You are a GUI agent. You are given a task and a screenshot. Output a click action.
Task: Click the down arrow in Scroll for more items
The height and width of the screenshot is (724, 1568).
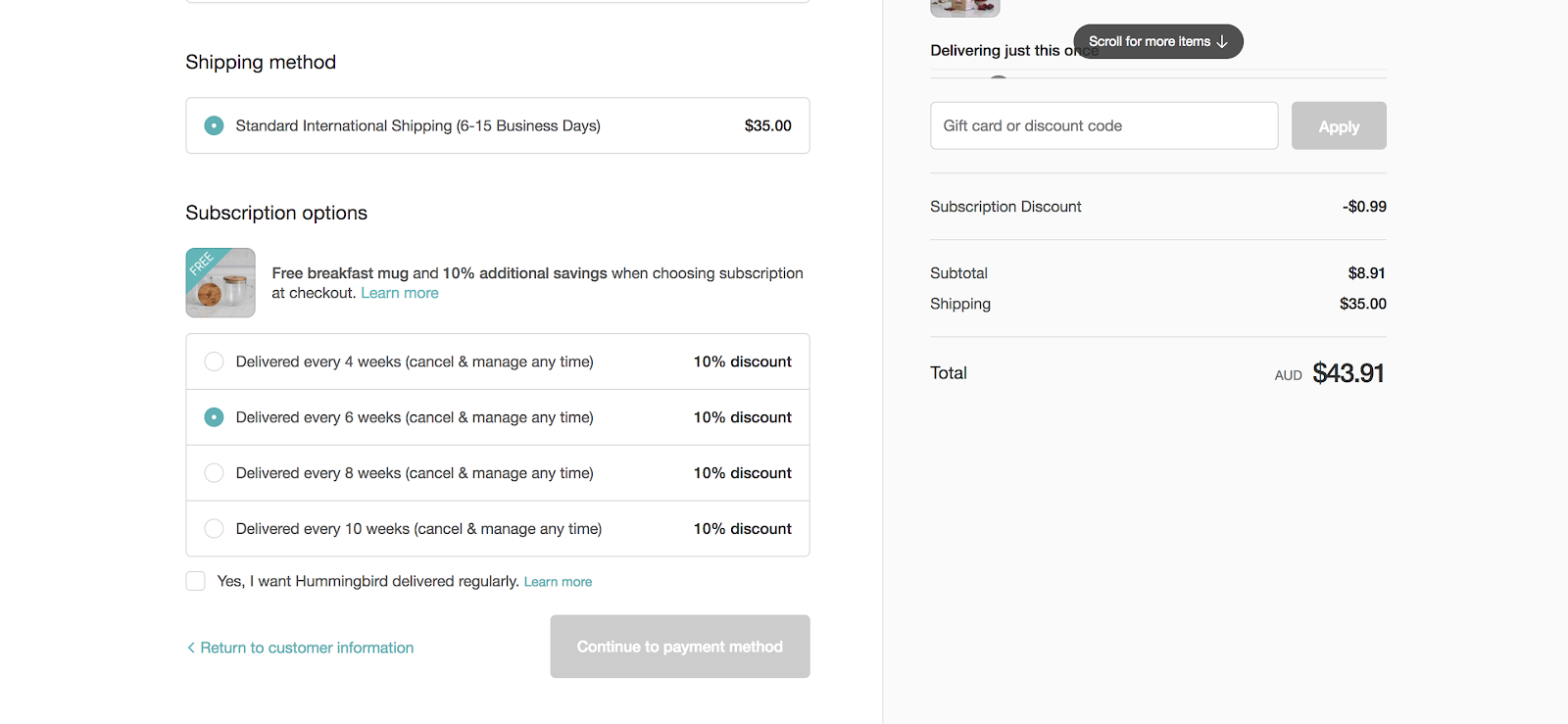tap(1222, 42)
